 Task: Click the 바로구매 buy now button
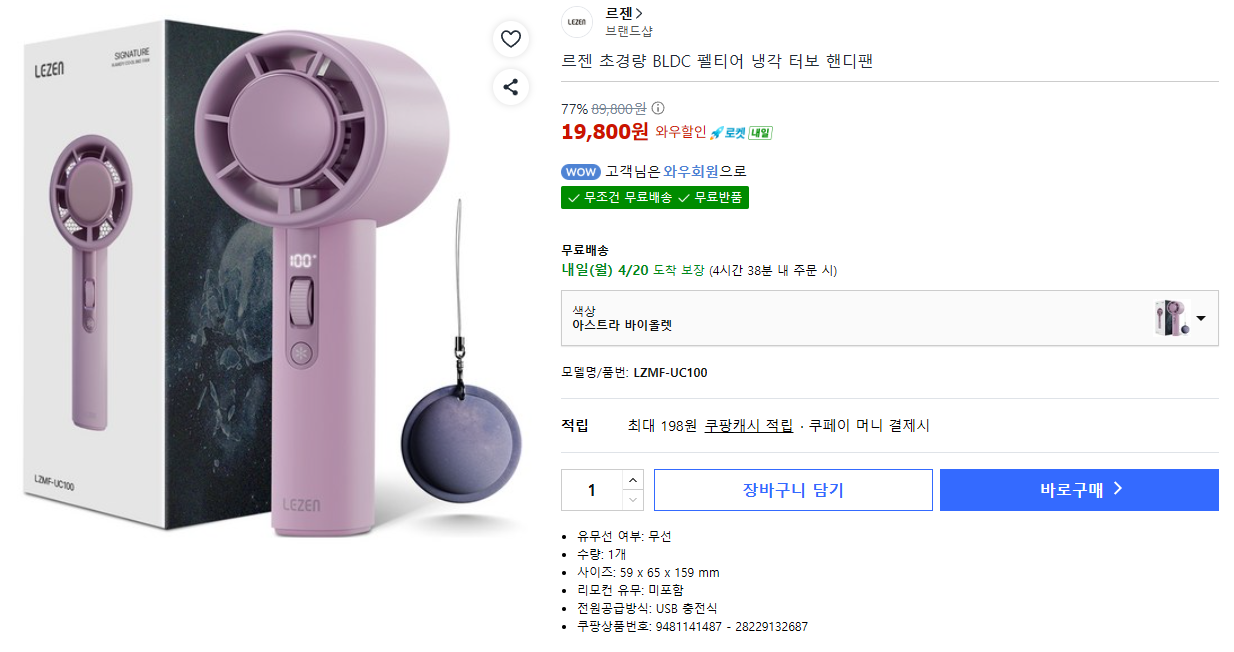pos(1079,490)
